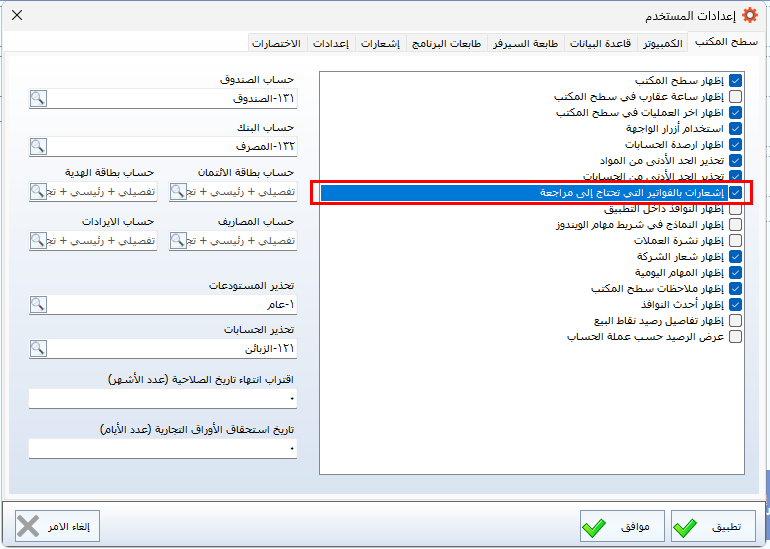Open the تحذير المستودعات lookup icon
Image resolution: width=770 pixels, height=549 pixels.
point(38,303)
